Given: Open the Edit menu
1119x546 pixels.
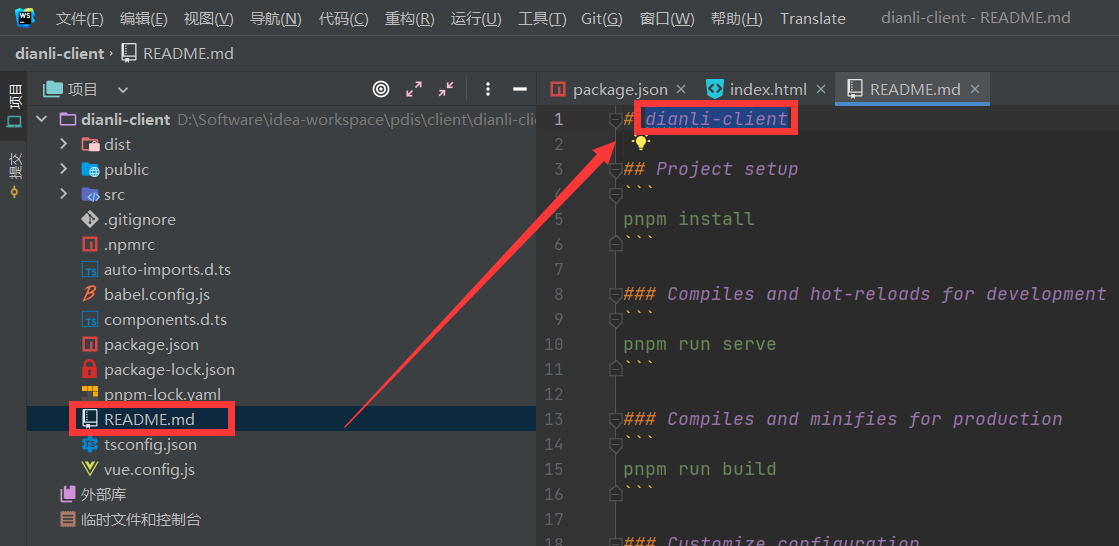Looking at the screenshot, I should (x=144, y=19).
